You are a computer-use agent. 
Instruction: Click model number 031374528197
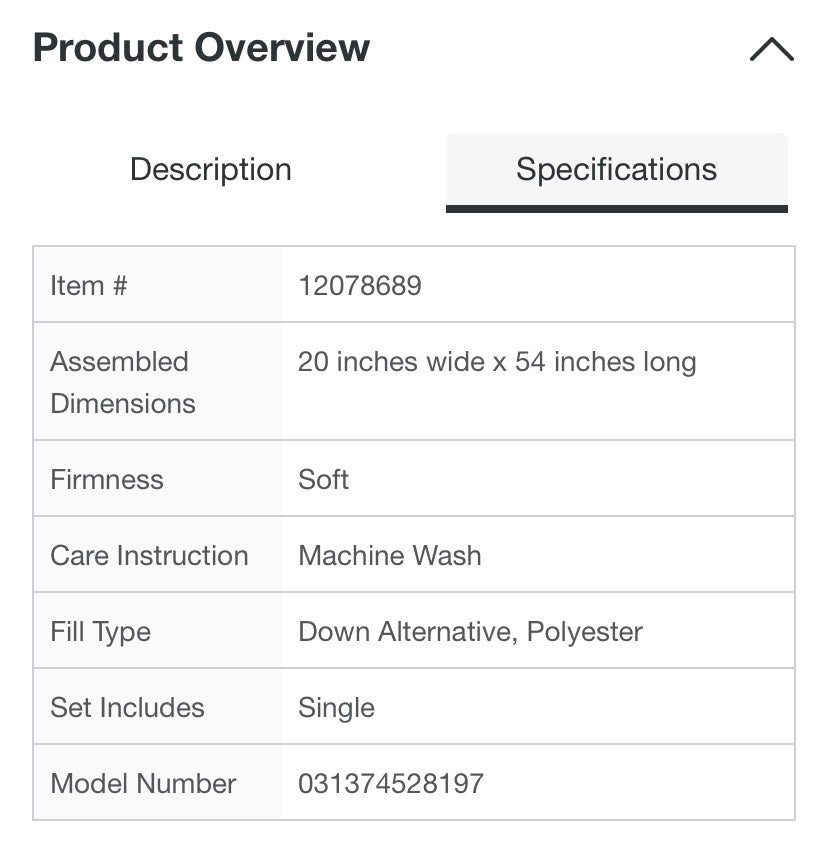click(x=391, y=783)
